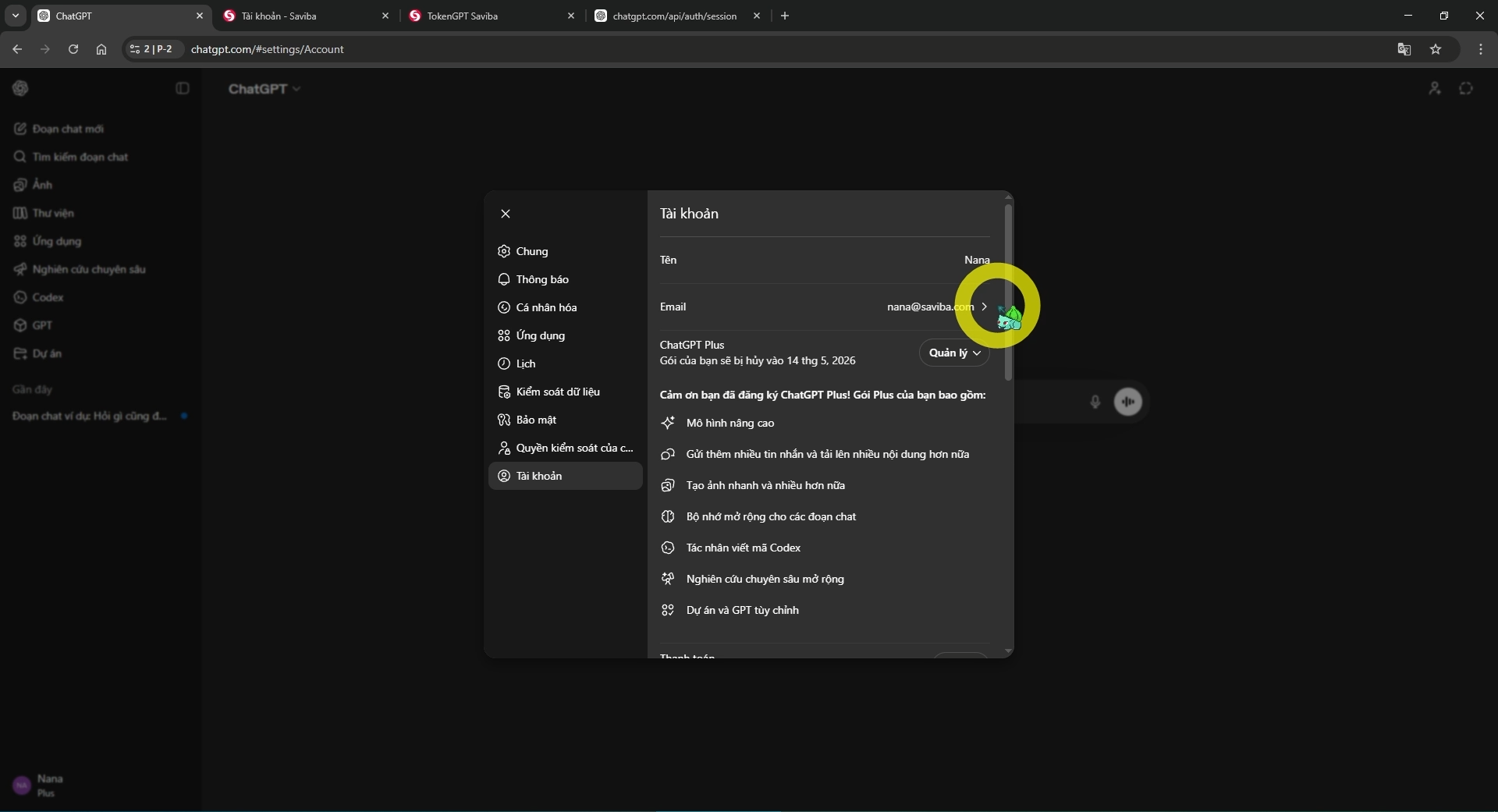Open the browser three-dot menu
This screenshot has width=1498, height=812.
click(x=1481, y=49)
